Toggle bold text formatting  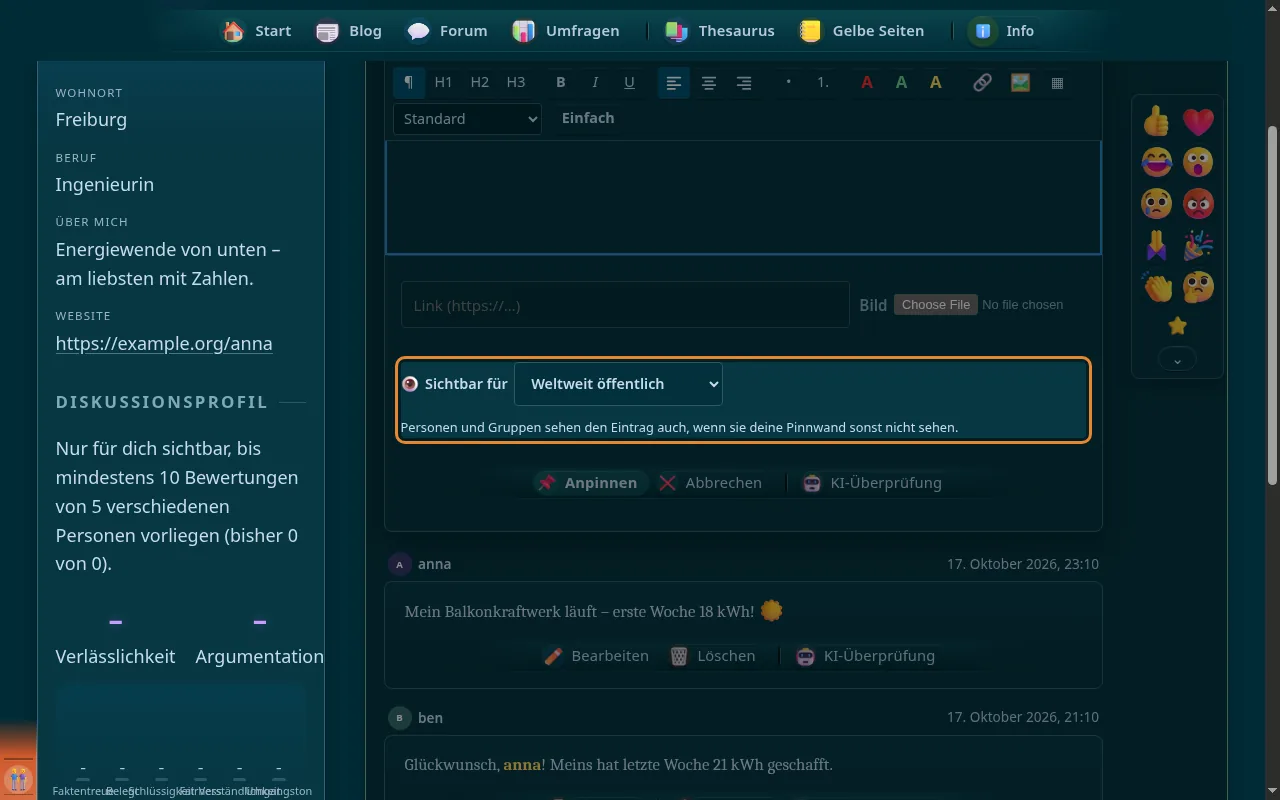click(x=561, y=83)
